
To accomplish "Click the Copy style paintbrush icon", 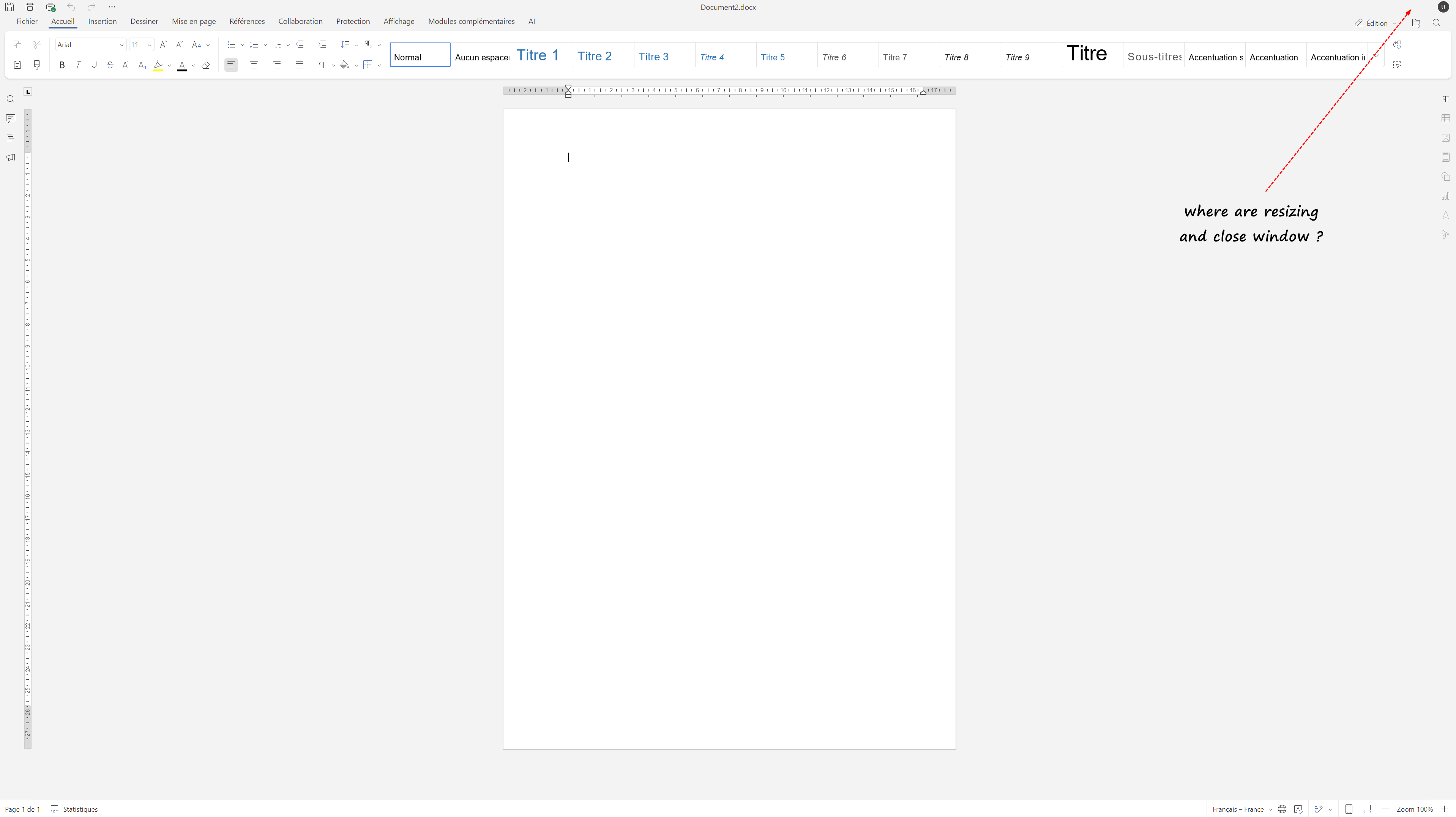I will click(x=37, y=65).
